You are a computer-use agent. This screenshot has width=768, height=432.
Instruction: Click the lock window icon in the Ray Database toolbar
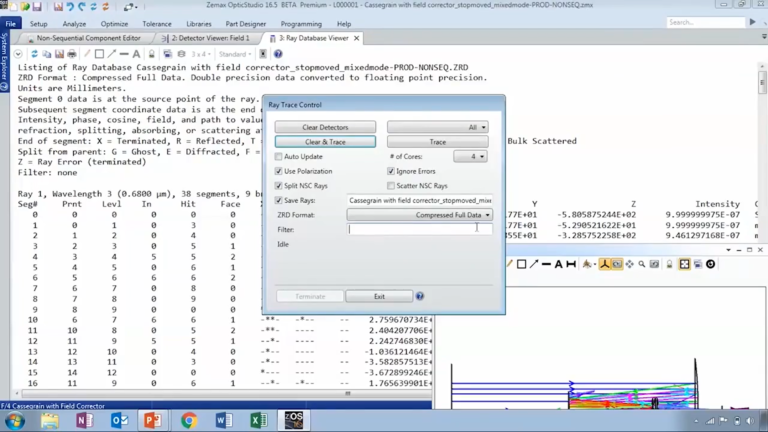point(152,54)
